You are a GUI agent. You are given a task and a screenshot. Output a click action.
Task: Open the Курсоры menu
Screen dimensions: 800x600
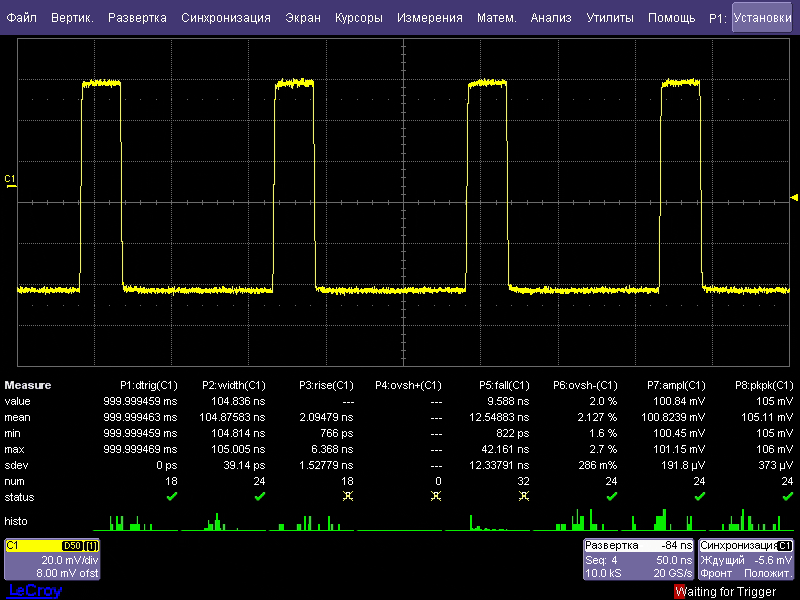pos(358,18)
